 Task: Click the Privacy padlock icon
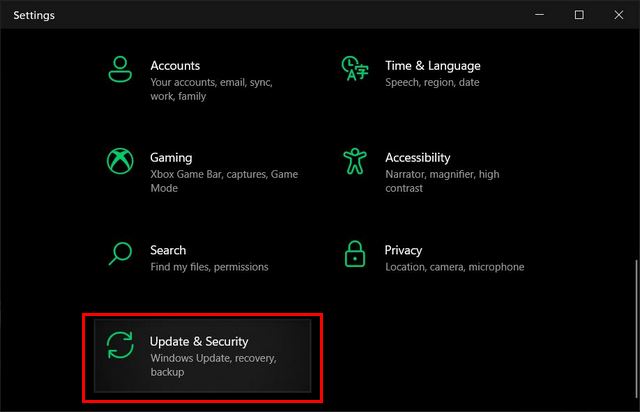click(355, 254)
